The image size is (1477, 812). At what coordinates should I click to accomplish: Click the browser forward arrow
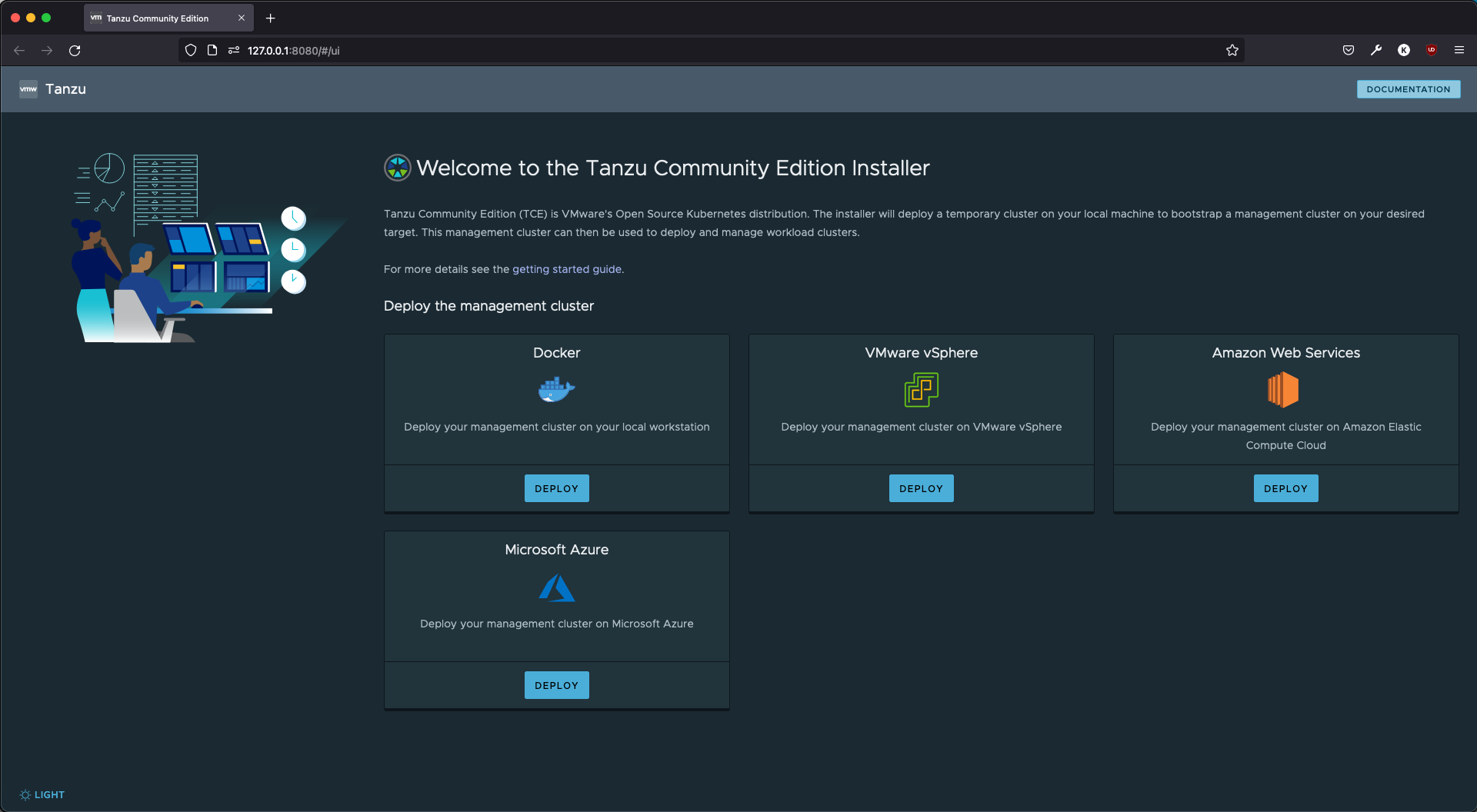coord(47,51)
